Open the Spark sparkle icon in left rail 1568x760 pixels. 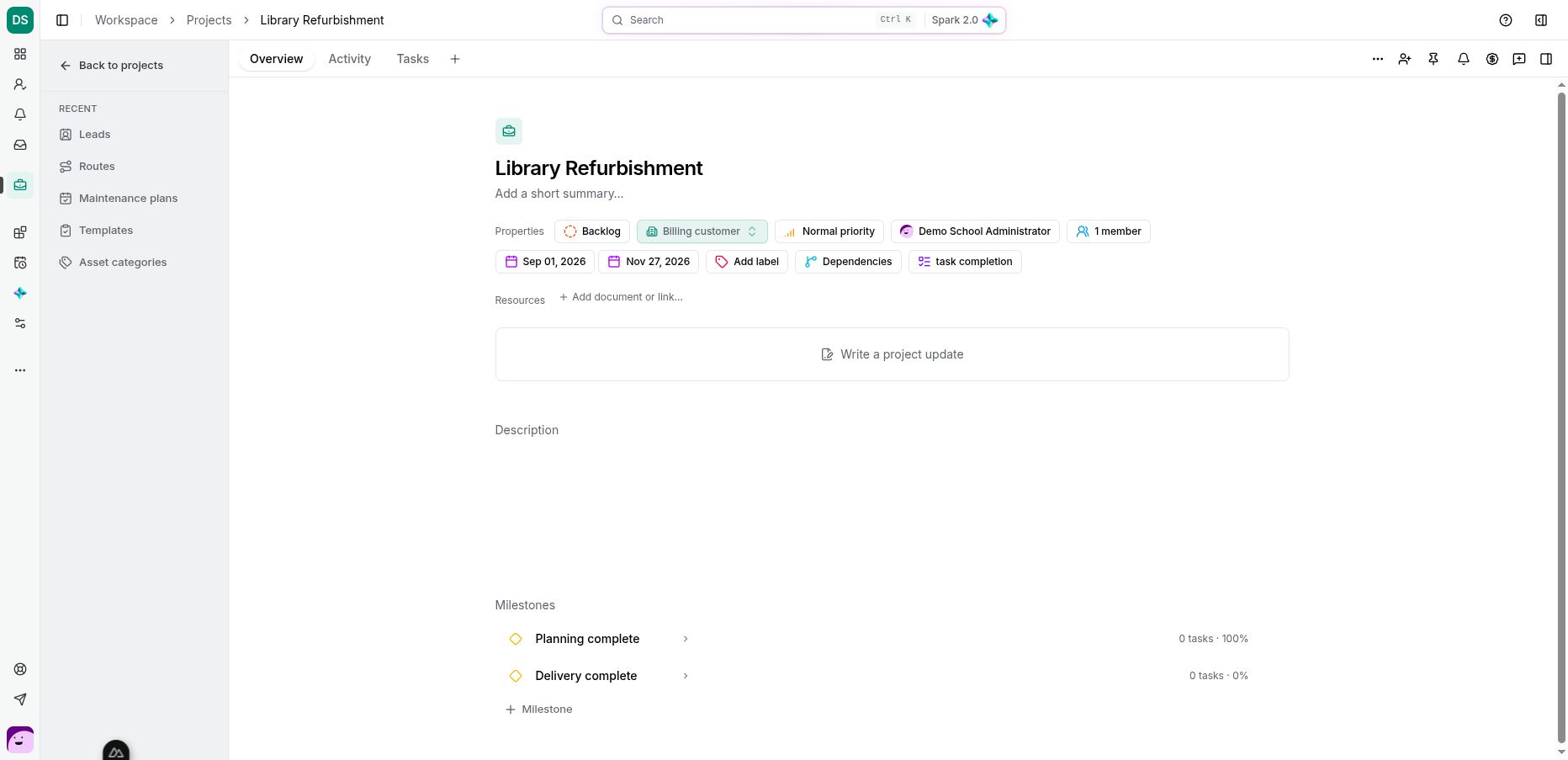pyautogui.click(x=20, y=293)
